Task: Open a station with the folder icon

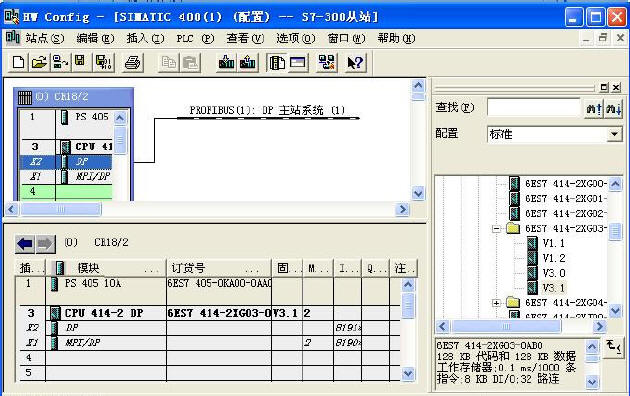Action: click(x=39, y=63)
